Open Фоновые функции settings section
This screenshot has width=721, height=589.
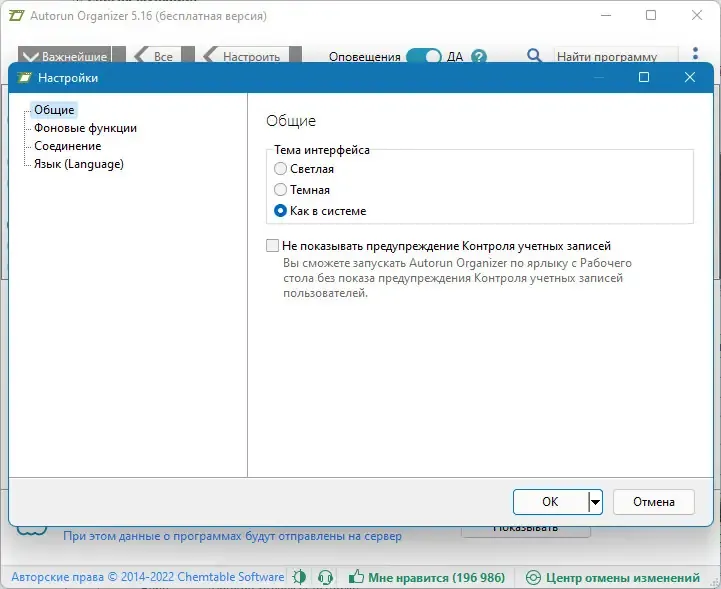coord(85,128)
